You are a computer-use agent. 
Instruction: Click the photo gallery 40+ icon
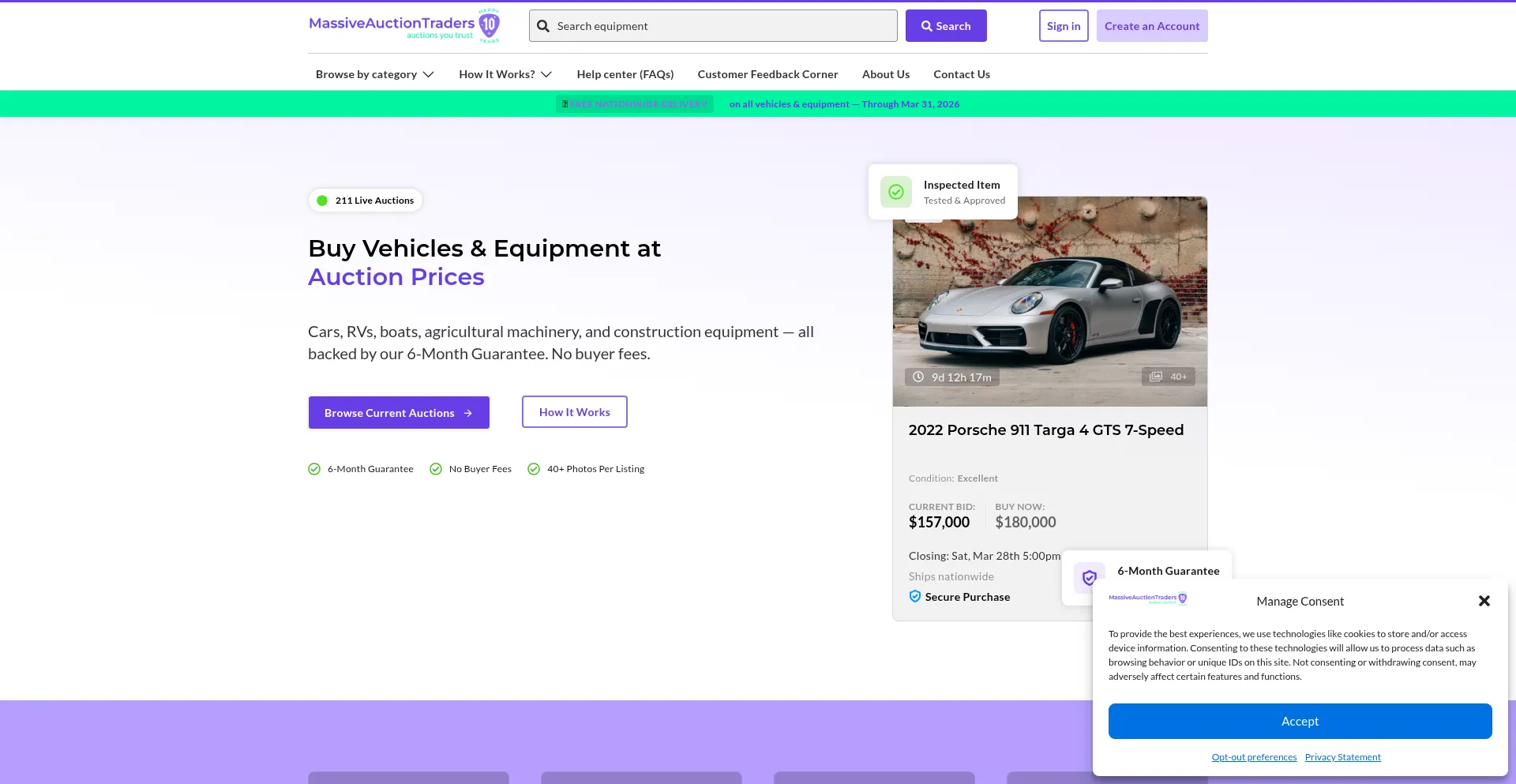[1156, 377]
